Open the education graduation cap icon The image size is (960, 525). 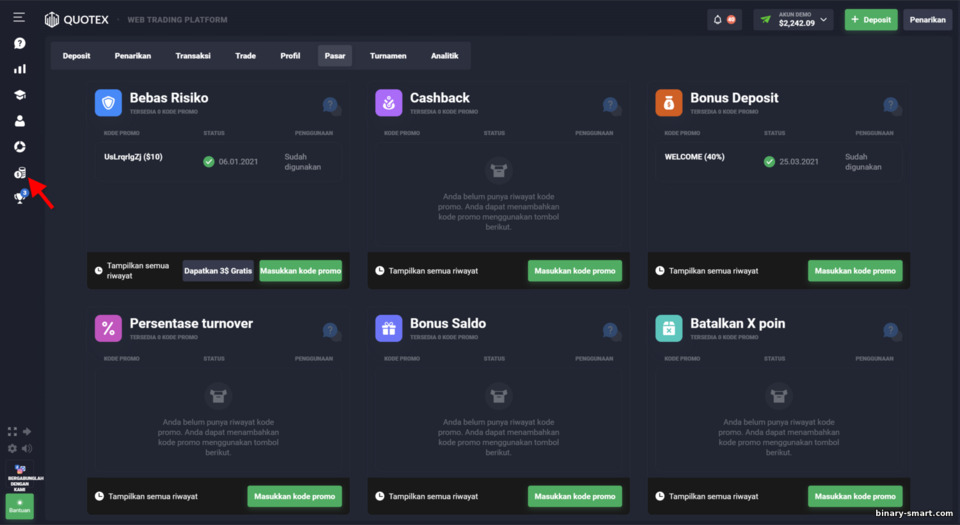(20, 94)
